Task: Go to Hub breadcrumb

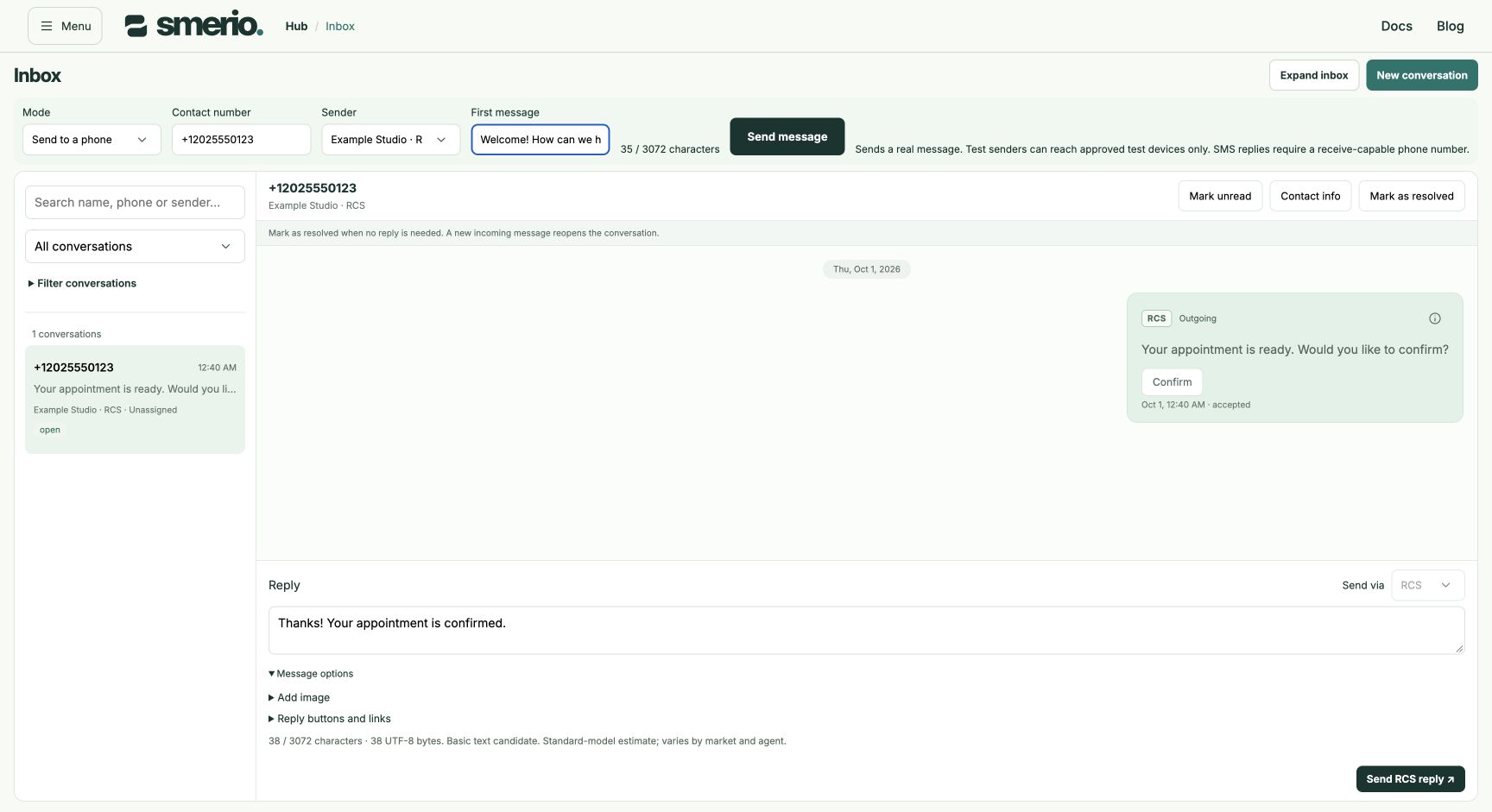Action: [296, 26]
